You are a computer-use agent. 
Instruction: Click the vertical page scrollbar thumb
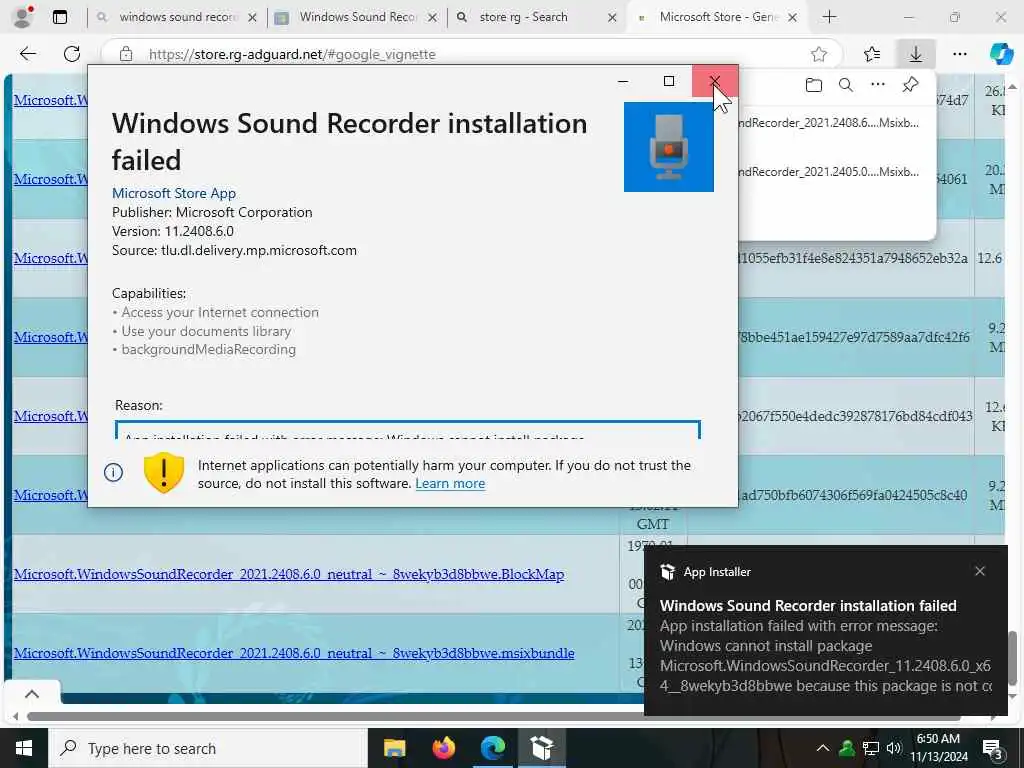[1012, 658]
